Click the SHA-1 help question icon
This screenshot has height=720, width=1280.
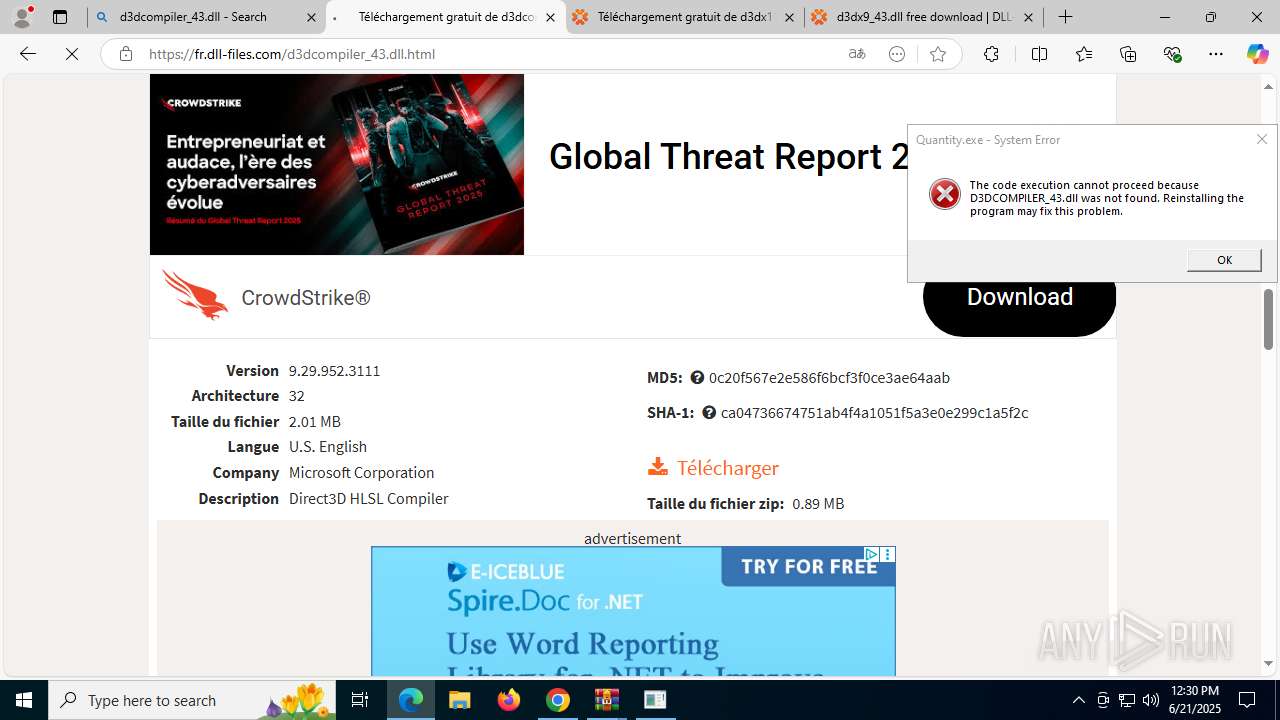click(x=709, y=413)
